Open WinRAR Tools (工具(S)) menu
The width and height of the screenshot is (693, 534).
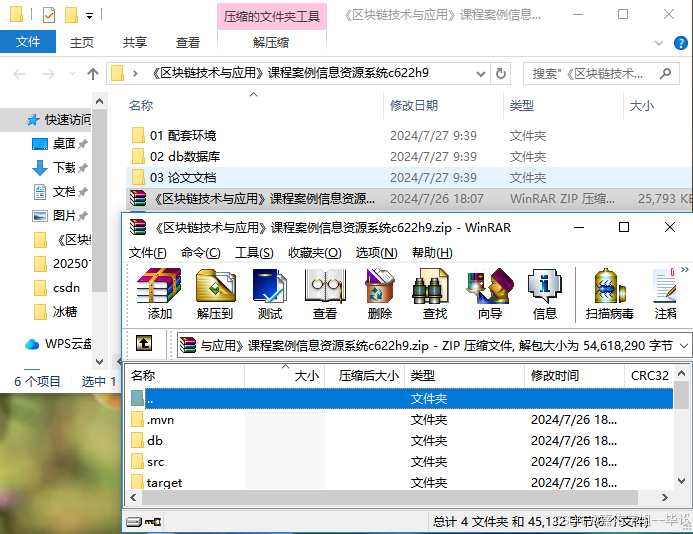click(x=254, y=253)
